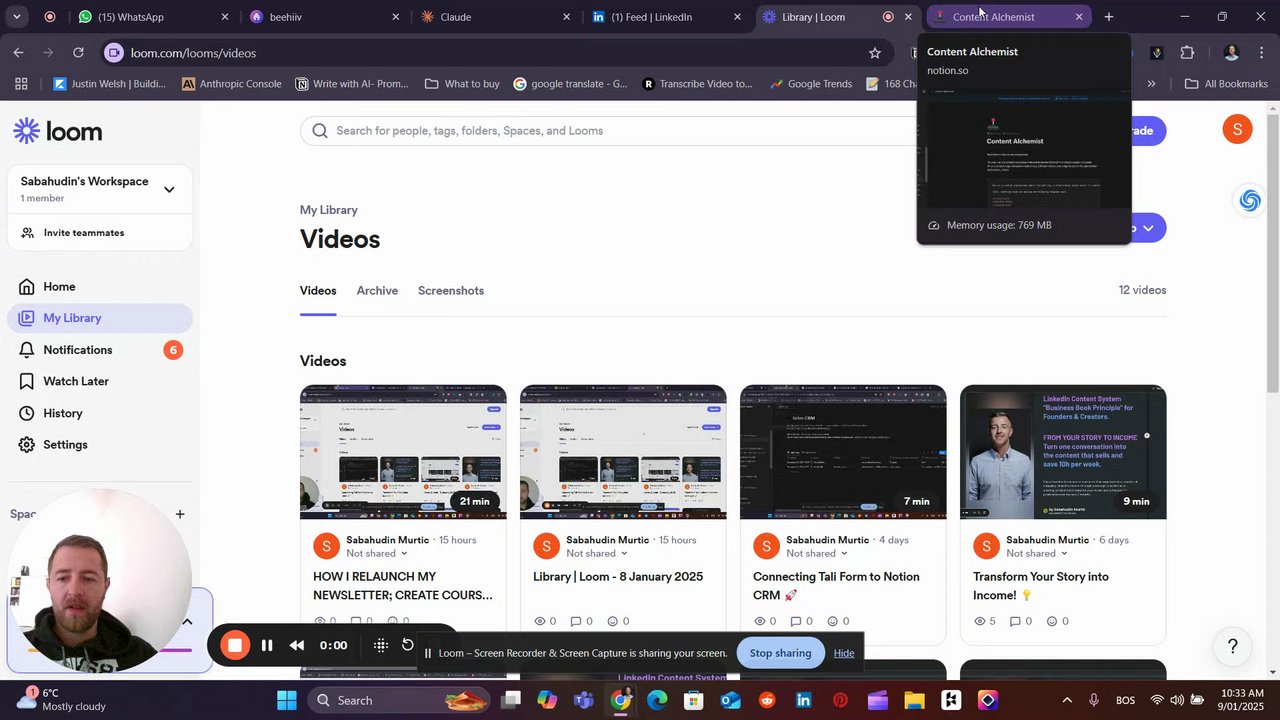The image size is (1280, 720).
Task: Open a new browser tab
Action: coord(1108,17)
